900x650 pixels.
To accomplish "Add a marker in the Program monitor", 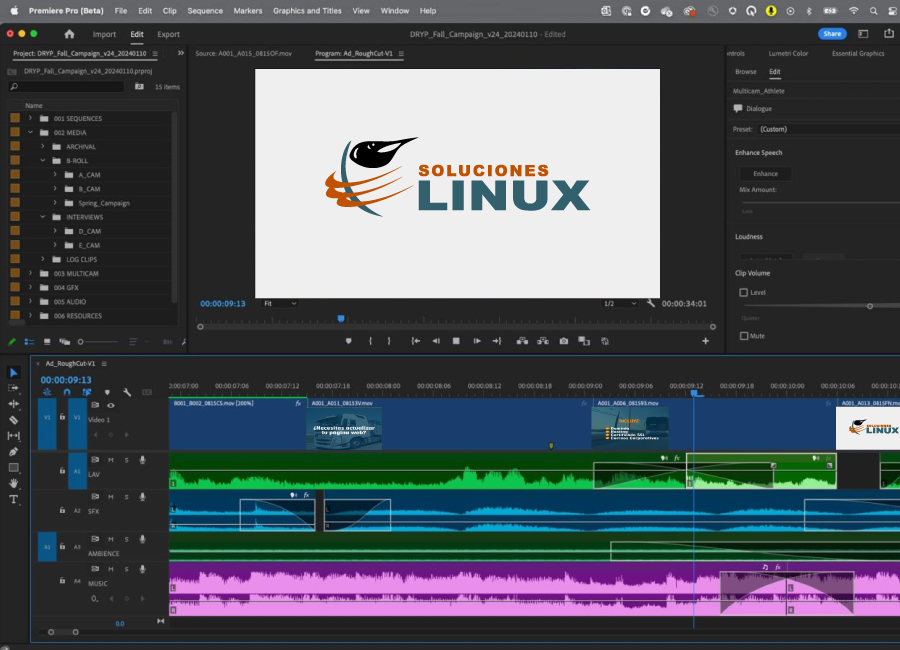I will 349,341.
